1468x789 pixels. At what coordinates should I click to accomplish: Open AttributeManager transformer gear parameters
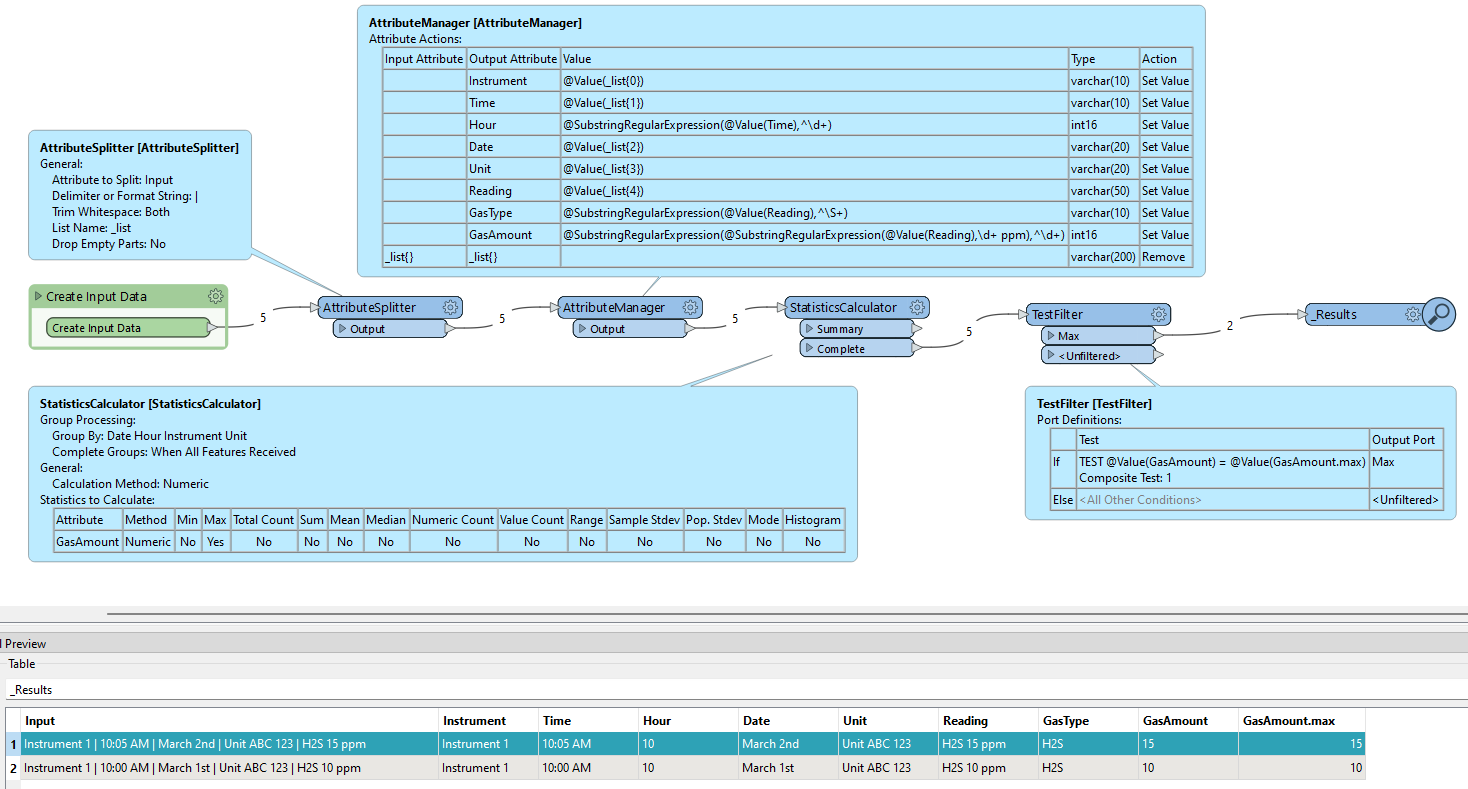[689, 307]
